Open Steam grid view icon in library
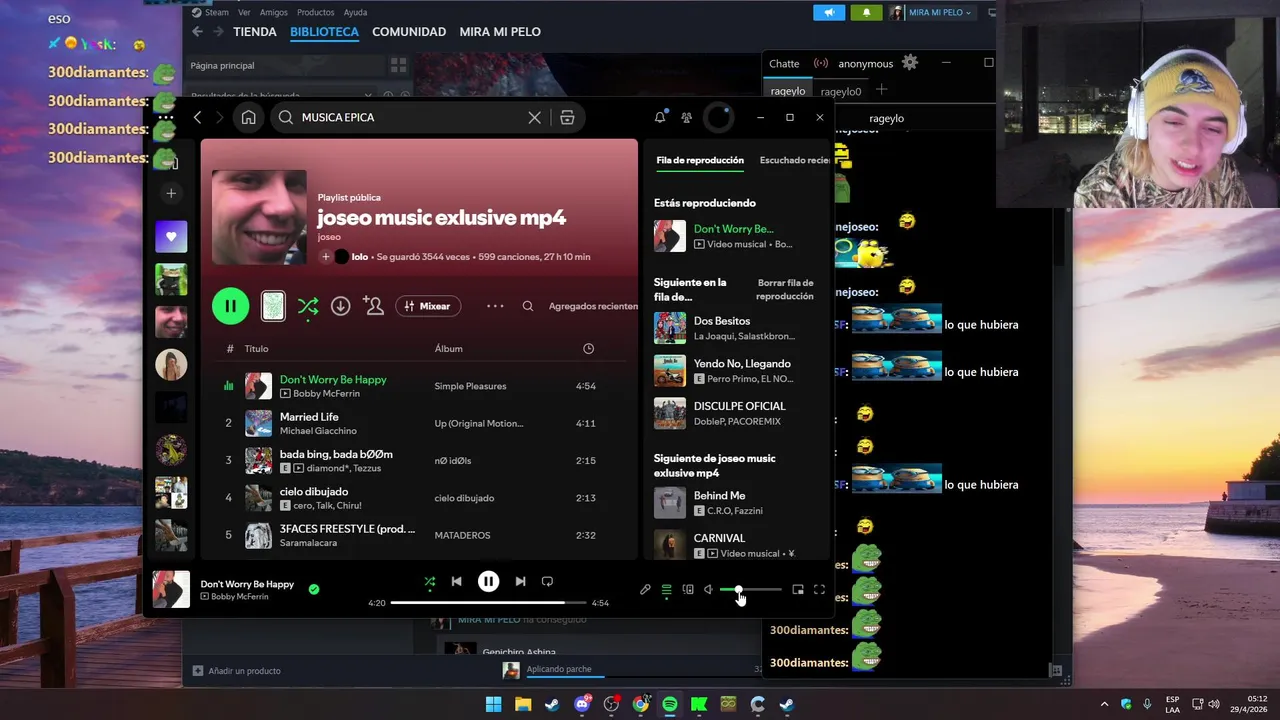The width and height of the screenshot is (1280, 720). (399, 65)
